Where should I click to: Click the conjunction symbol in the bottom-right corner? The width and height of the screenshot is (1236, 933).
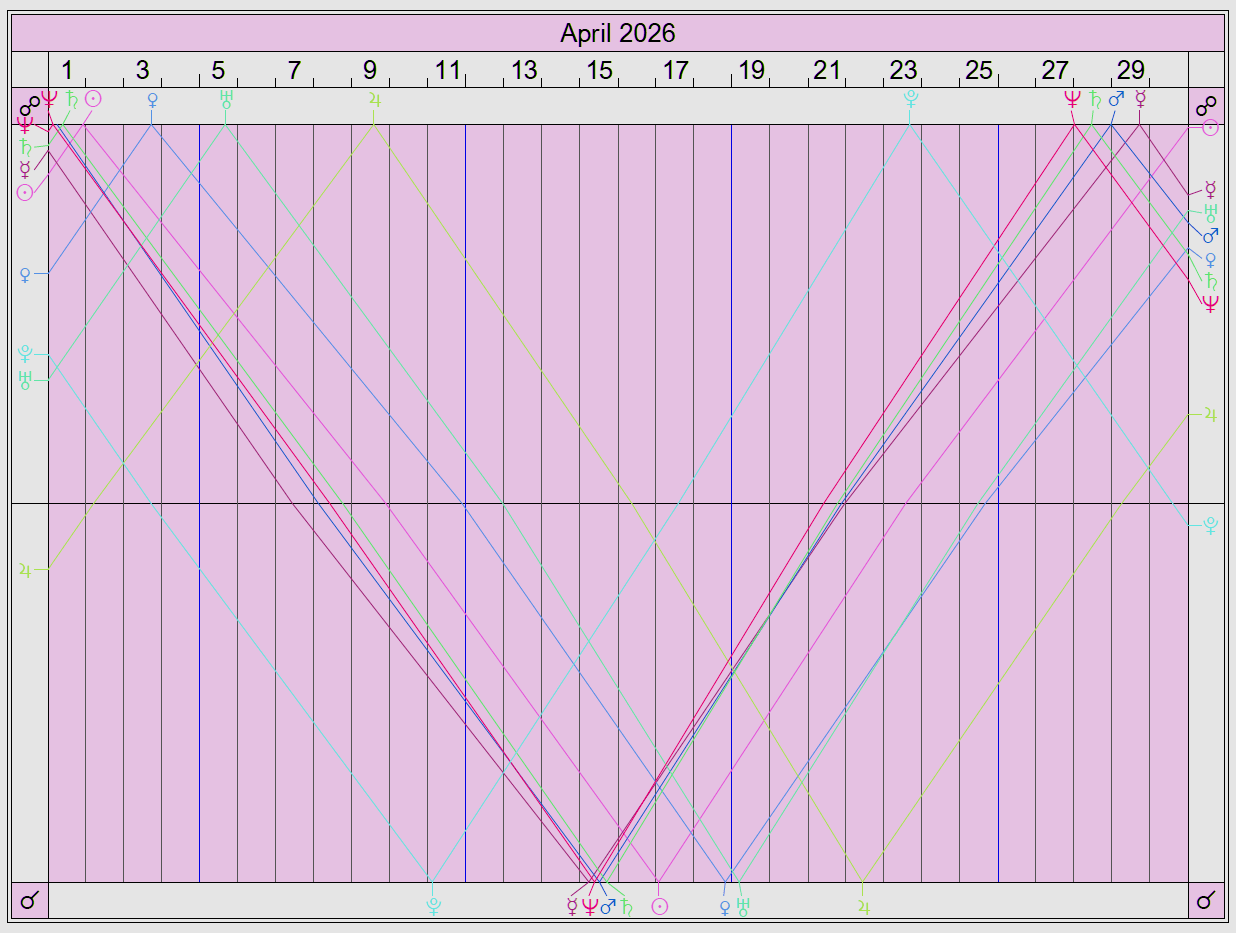(1207, 900)
